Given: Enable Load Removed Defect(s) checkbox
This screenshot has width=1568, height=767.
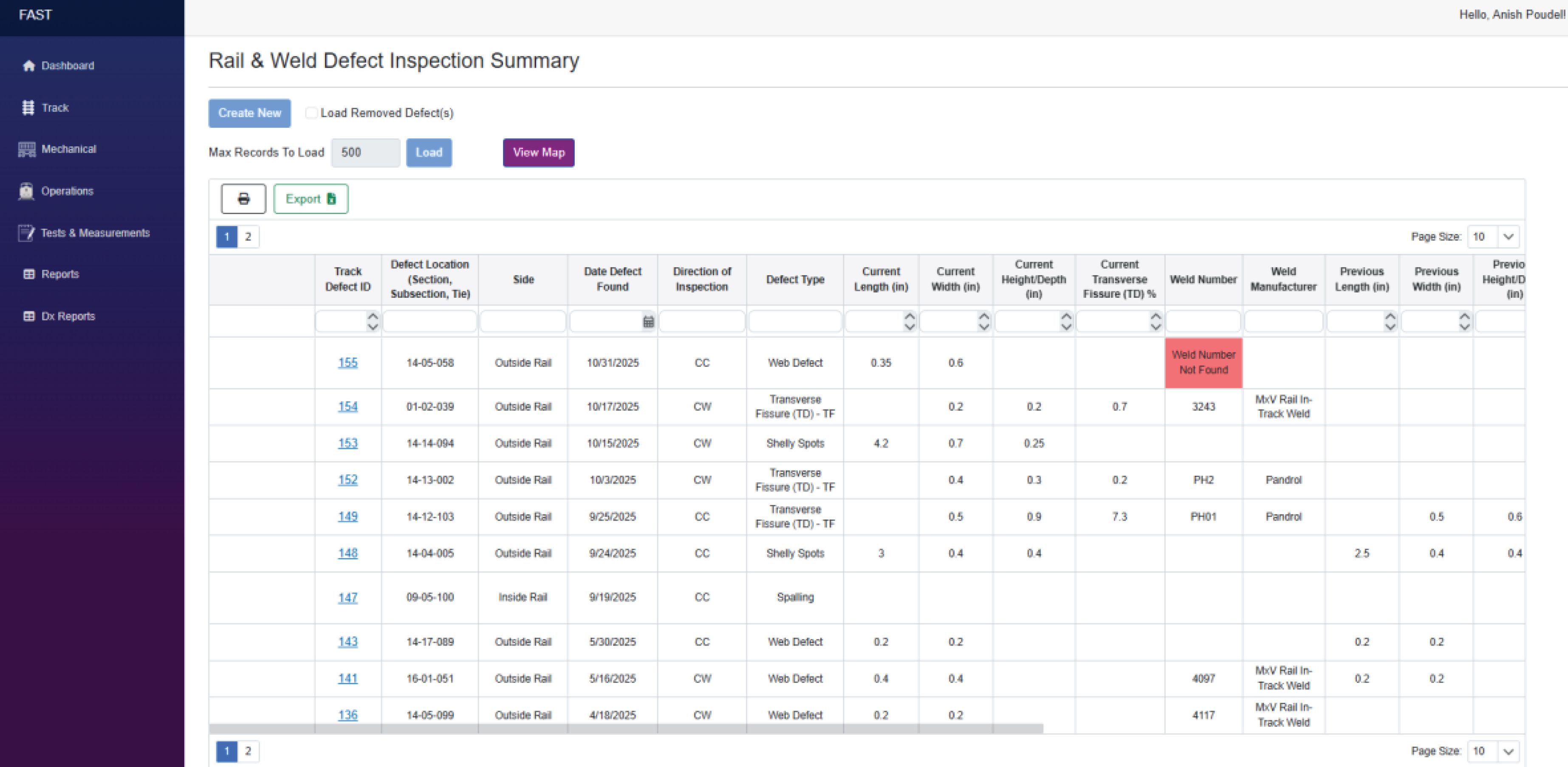Looking at the screenshot, I should click(x=311, y=113).
